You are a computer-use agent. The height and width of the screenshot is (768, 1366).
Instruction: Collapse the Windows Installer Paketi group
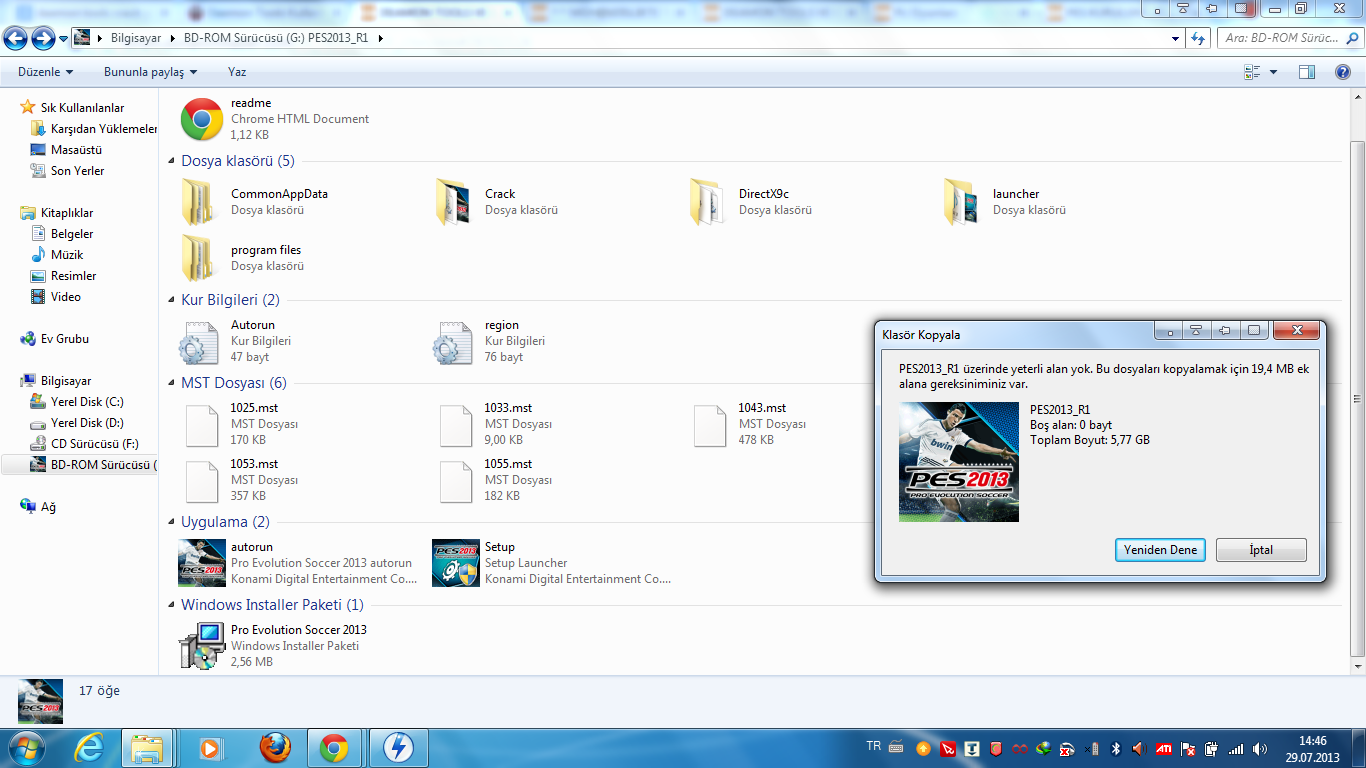click(x=173, y=605)
